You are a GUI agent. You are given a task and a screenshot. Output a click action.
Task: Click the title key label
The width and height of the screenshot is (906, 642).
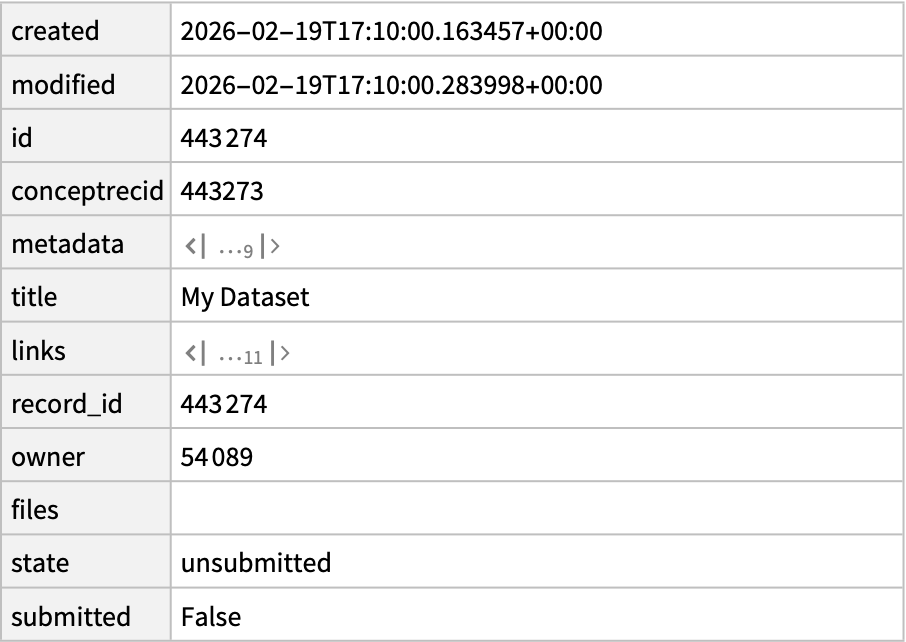click(x=34, y=298)
